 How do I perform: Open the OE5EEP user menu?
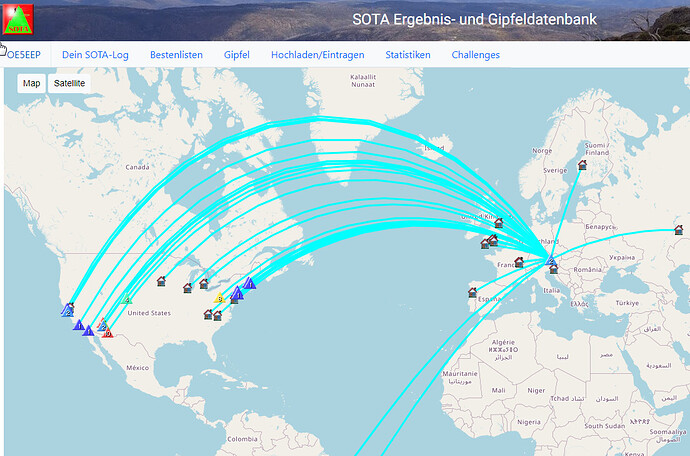click(23, 55)
